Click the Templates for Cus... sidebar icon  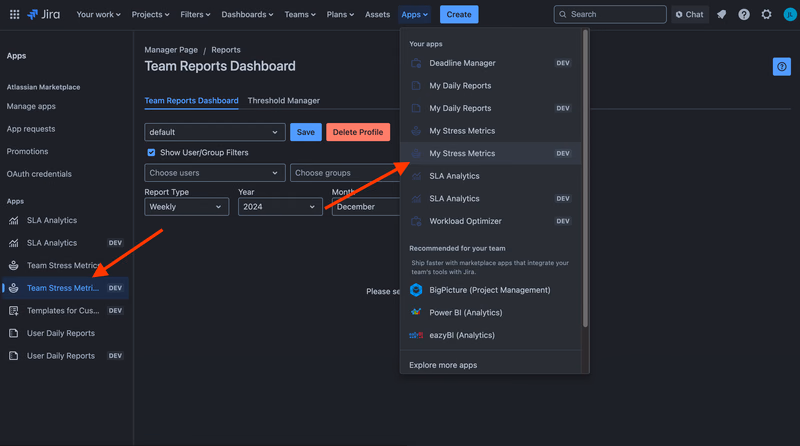(14, 310)
